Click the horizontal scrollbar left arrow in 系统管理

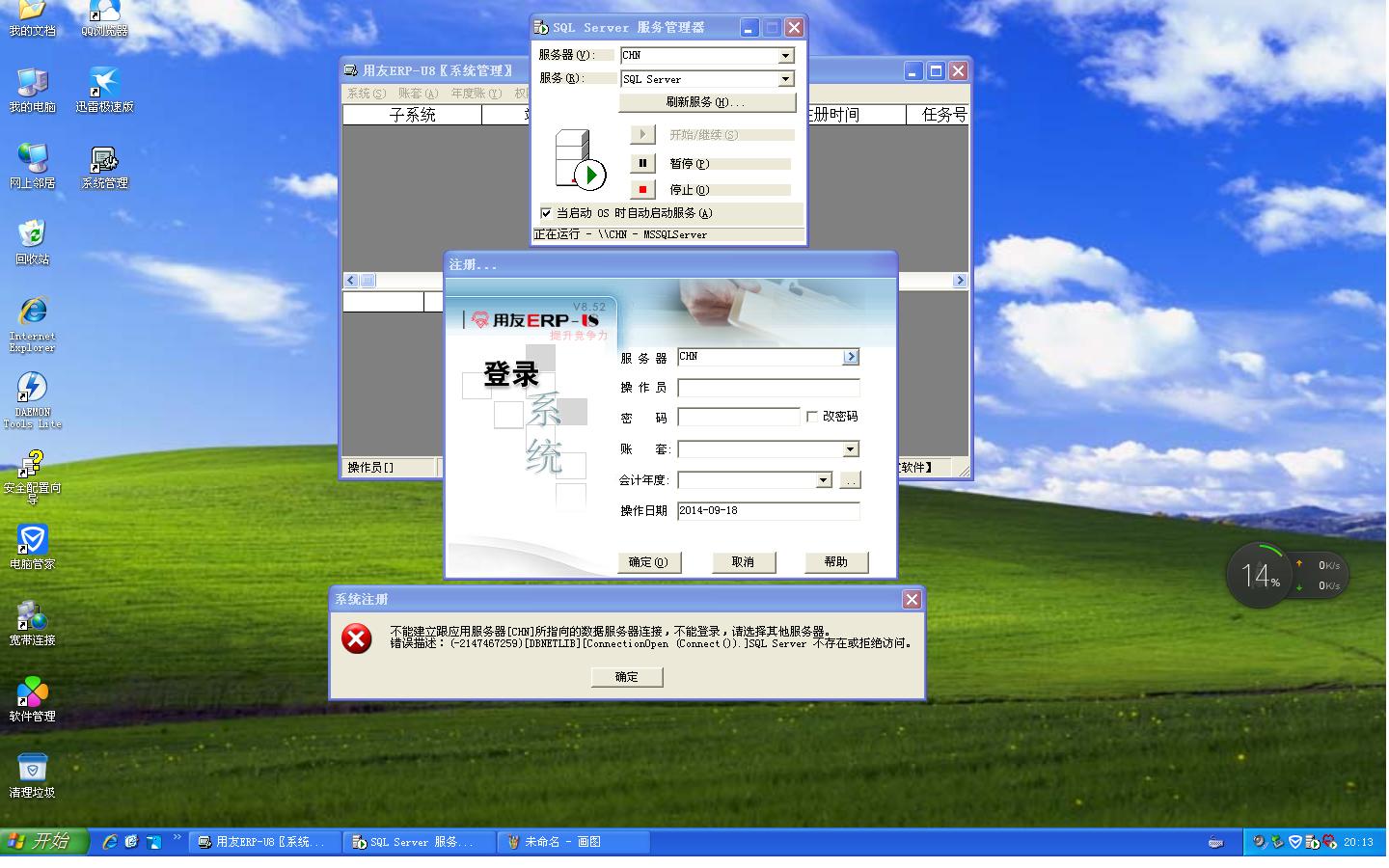tap(350, 281)
